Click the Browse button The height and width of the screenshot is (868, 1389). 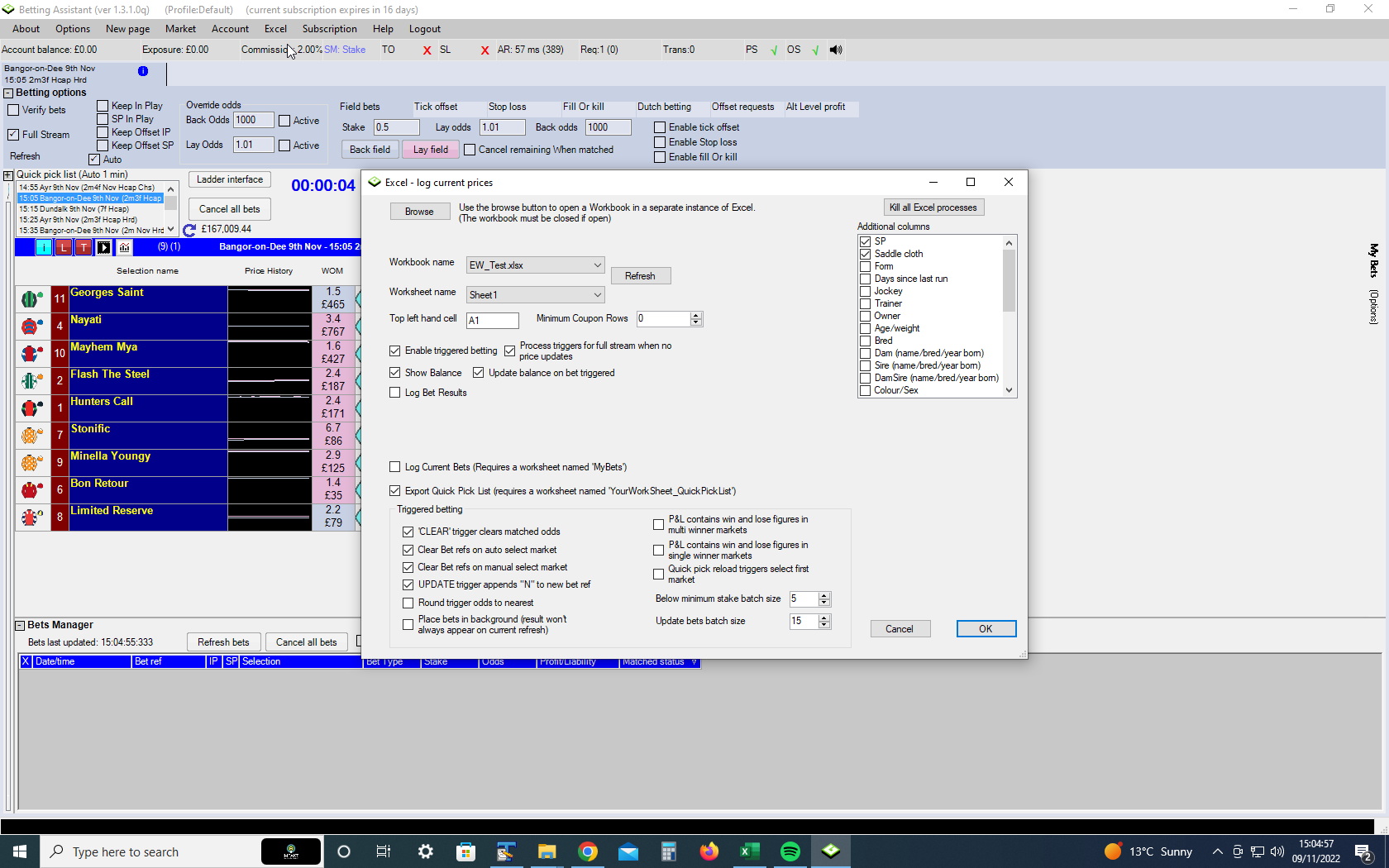click(419, 212)
